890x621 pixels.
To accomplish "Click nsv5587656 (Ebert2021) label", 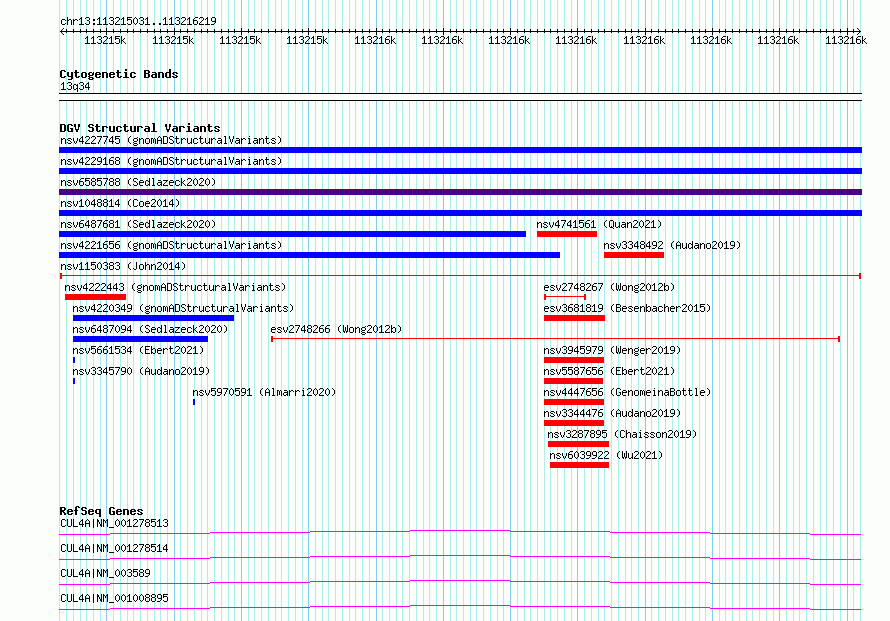I will pyautogui.click(x=609, y=371).
